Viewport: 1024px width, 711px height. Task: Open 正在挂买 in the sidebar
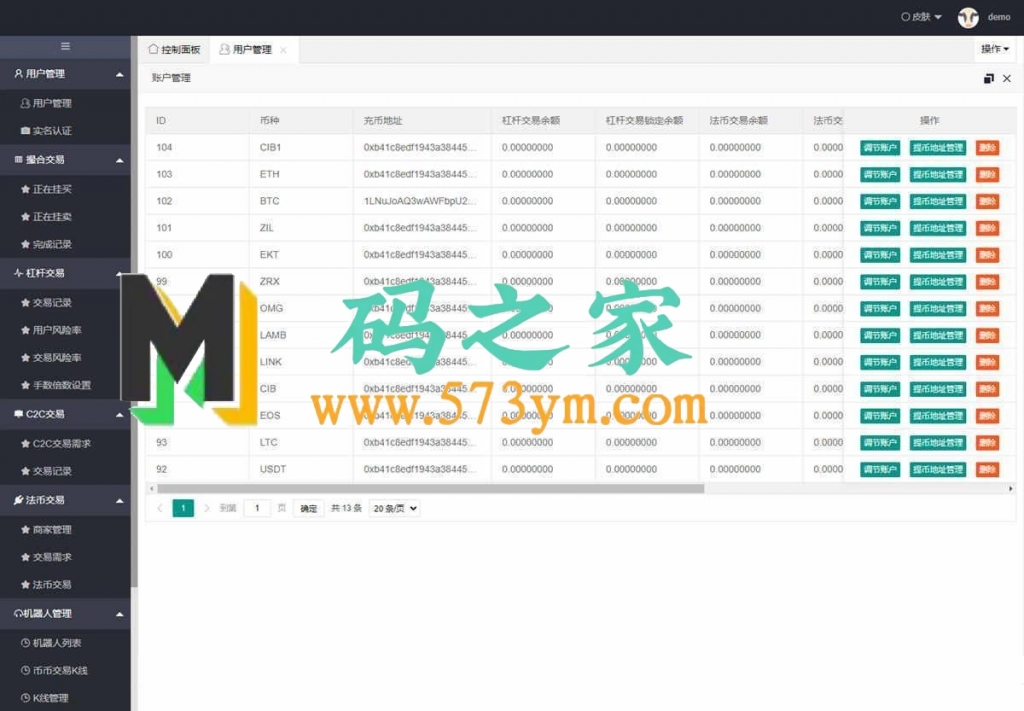click(46, 189)
